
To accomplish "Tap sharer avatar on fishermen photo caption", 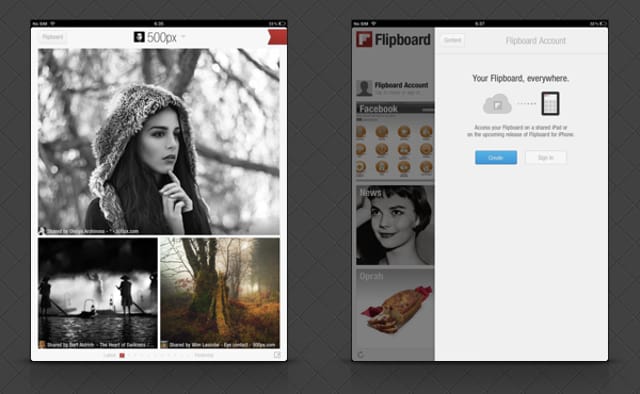I will pyautogui.click(x=42, y=345).
